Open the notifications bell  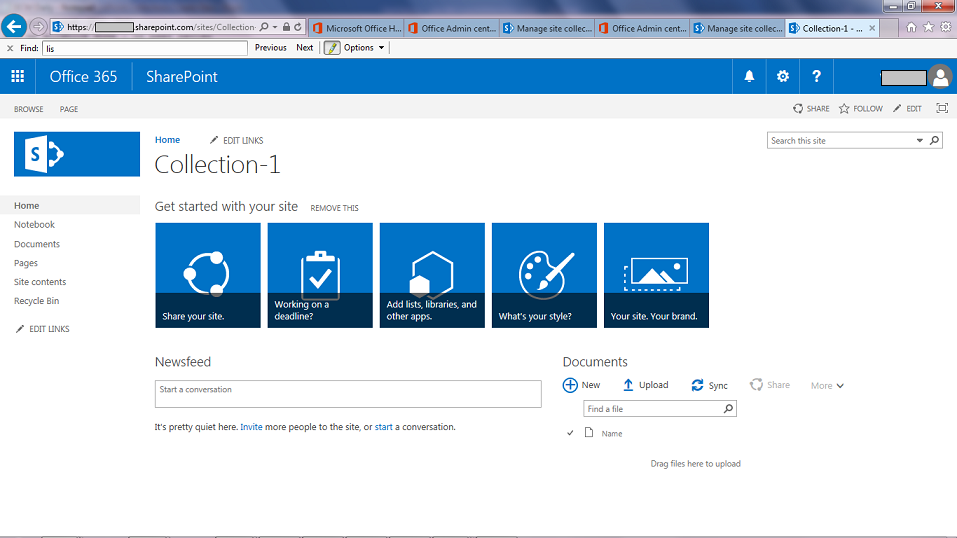(x=749, y=76)
